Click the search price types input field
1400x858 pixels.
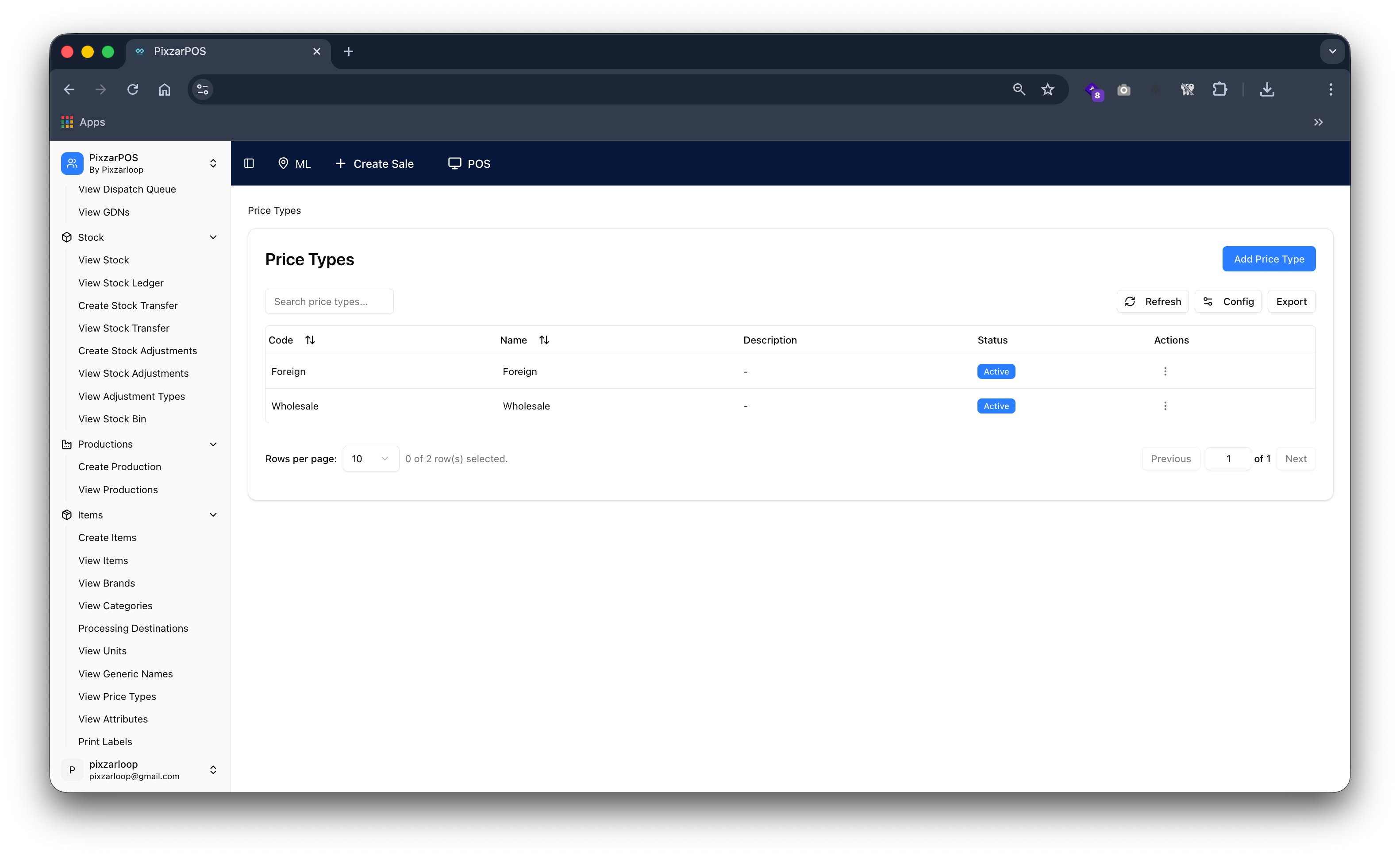pos(329,301)
